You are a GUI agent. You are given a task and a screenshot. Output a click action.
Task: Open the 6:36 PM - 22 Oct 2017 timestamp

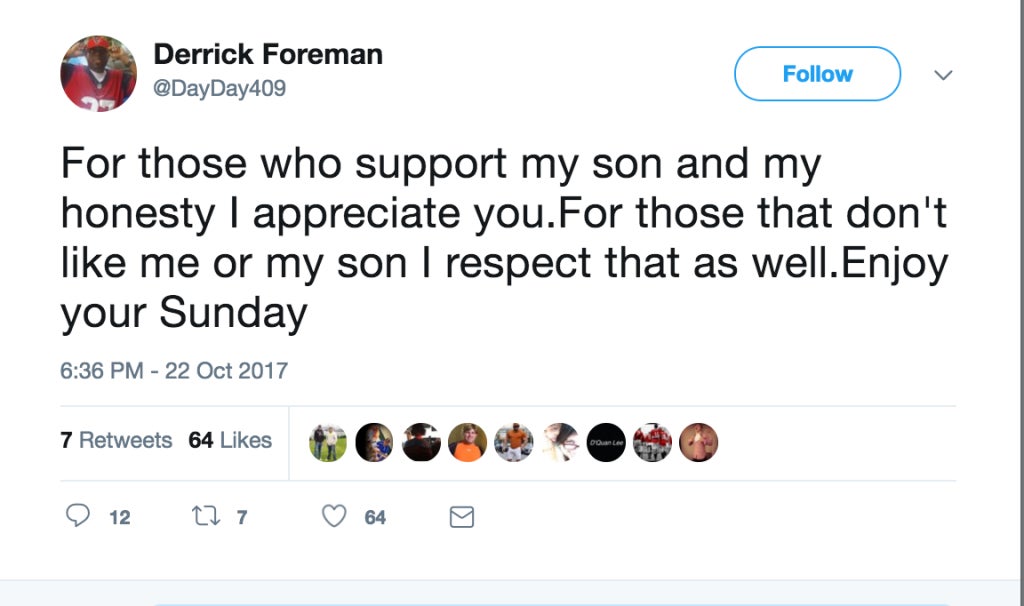[174, 370]
